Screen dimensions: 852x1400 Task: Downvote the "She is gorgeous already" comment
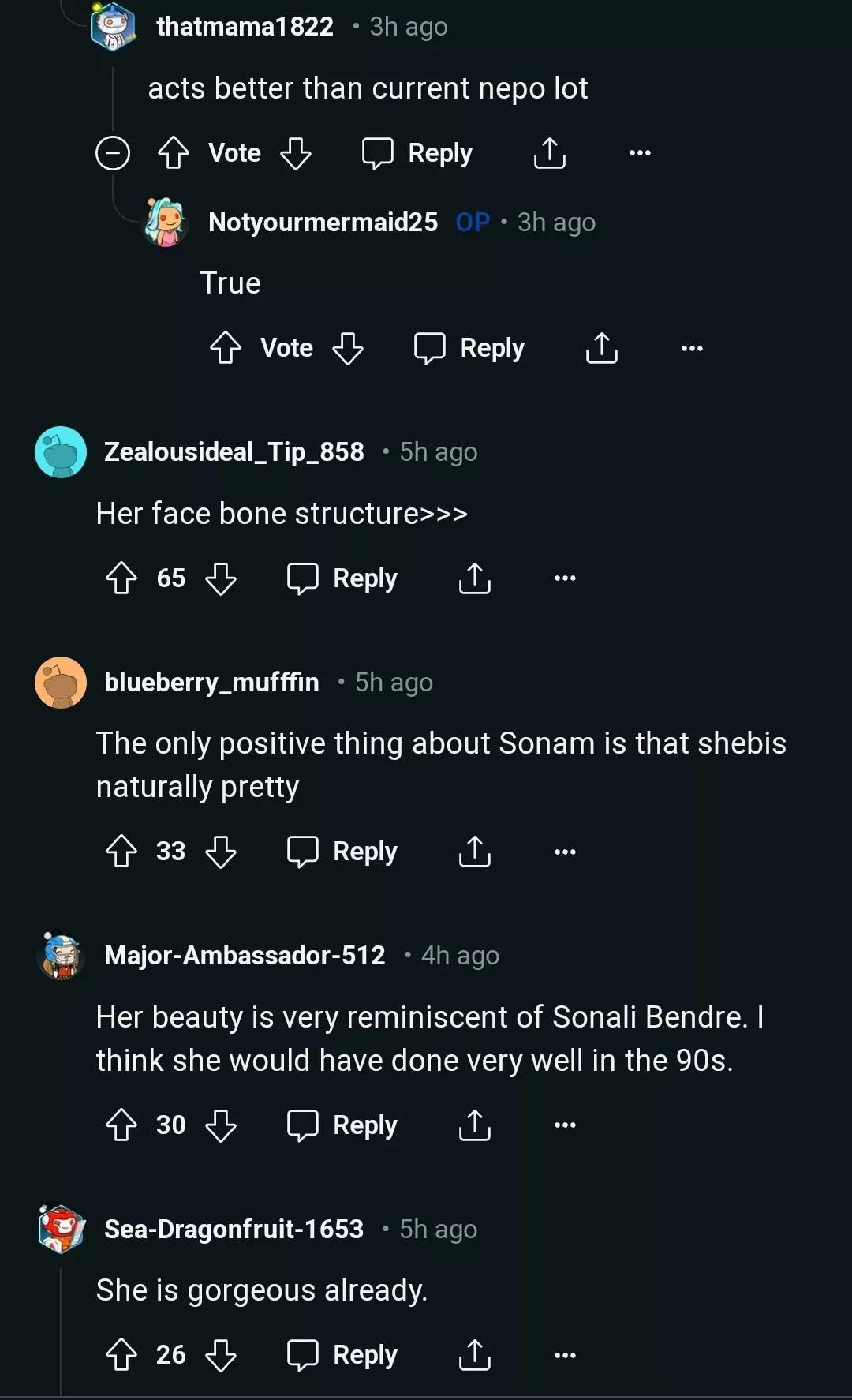point(221,1355)
